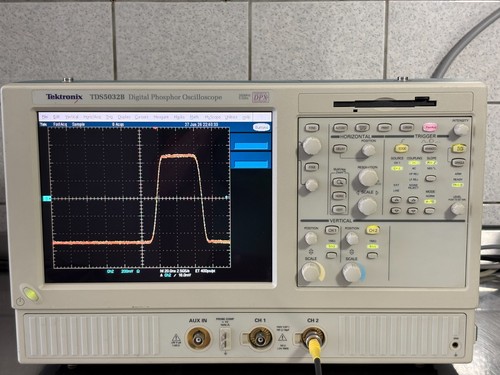Viewport: 500px width, 375px height.
Task: Push the SINGLE acquisition button
Action: [x=458, y=163]
